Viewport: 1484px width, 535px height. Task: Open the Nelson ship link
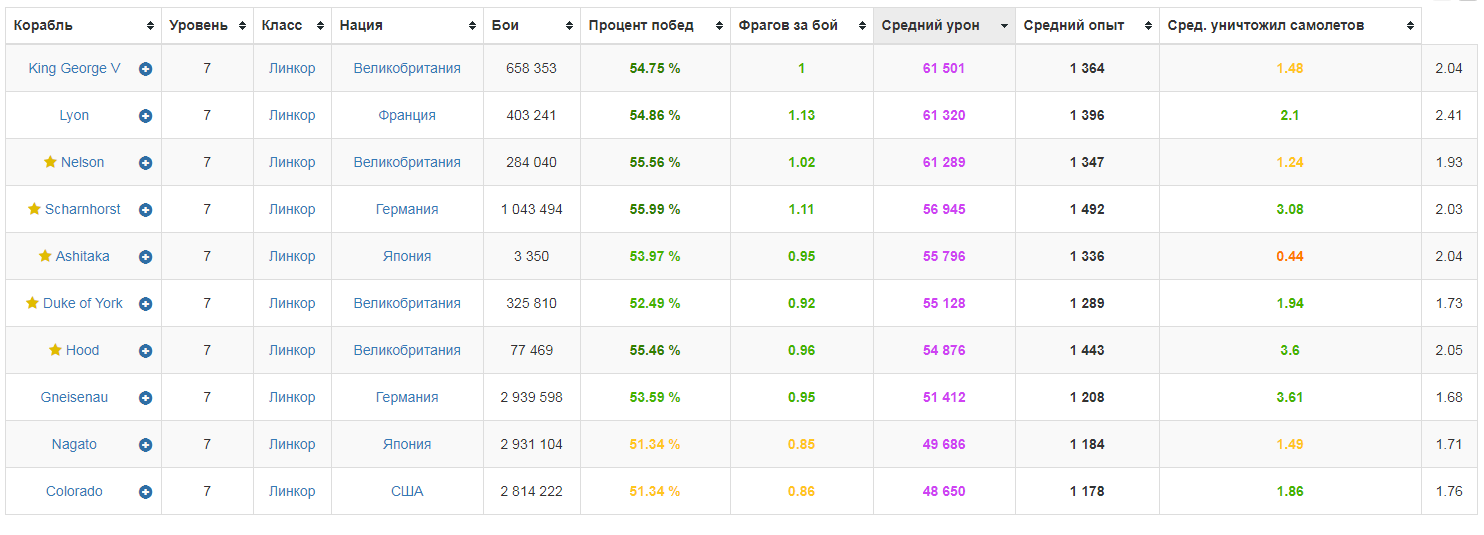point(82,163)
